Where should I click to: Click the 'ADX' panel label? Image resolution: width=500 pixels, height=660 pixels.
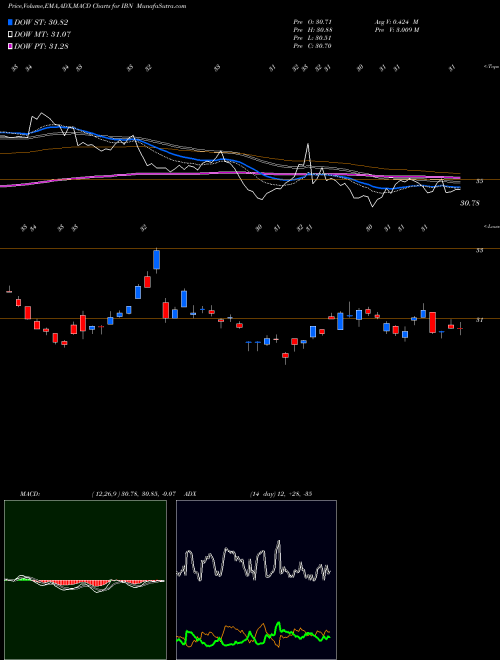point(191,494)
